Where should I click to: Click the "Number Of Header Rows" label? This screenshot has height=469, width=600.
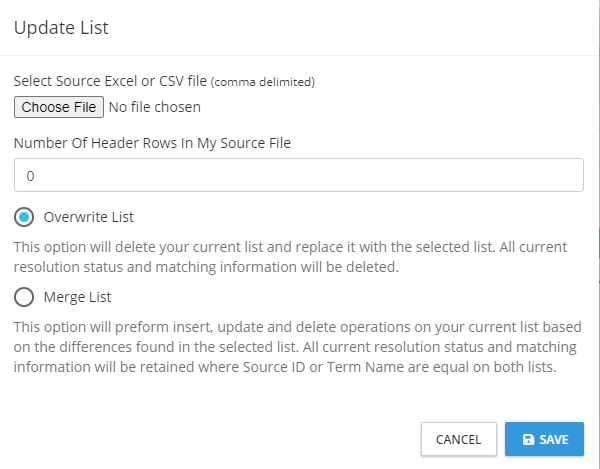click(x=152, y=143)
